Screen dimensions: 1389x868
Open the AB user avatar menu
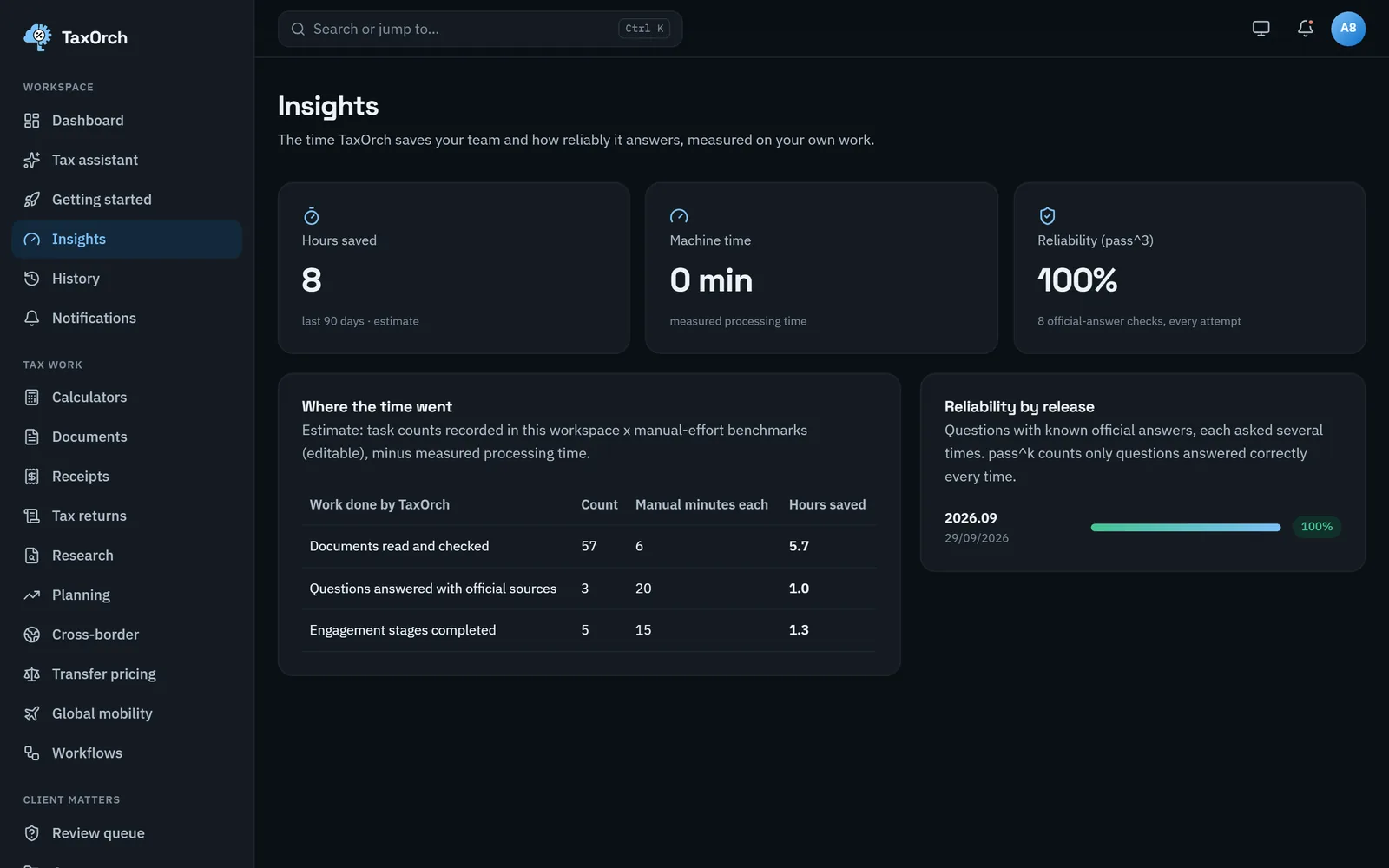coord(1347,29)
